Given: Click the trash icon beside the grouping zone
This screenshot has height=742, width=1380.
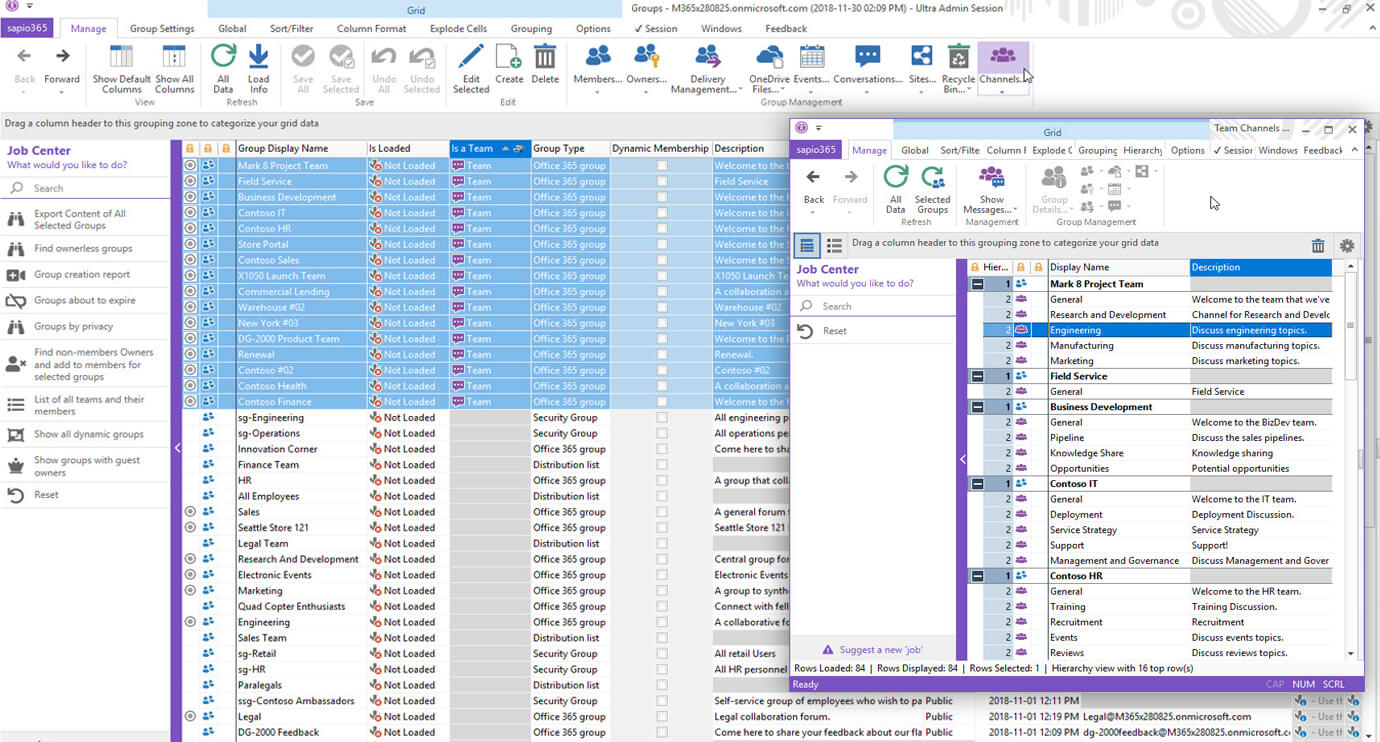Looking at the screenshot, I should click(x=1318, y=245).
